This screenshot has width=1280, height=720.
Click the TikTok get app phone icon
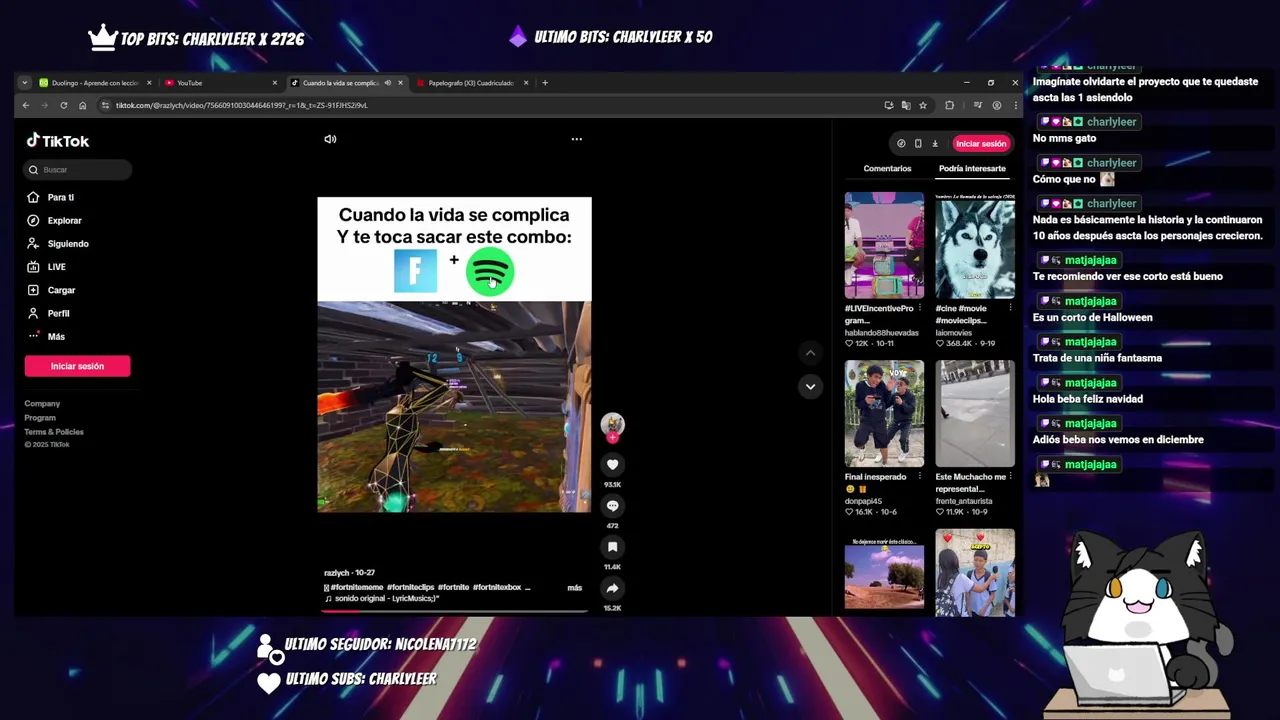918,143
